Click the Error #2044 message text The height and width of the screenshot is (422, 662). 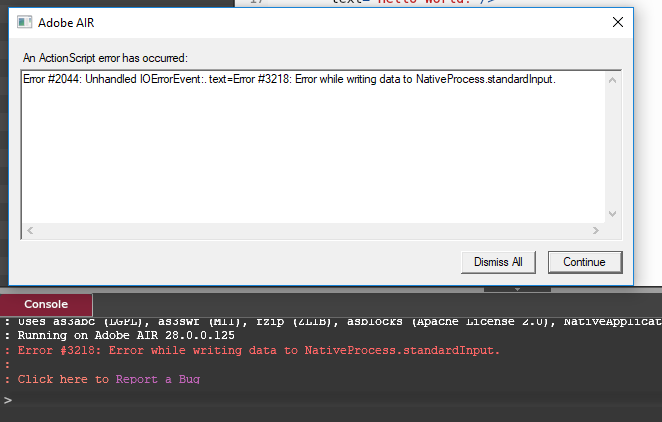point(289,79)
